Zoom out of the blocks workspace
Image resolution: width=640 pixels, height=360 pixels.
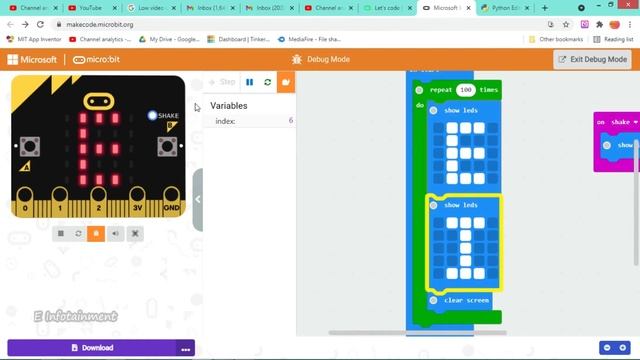[607, 348]
